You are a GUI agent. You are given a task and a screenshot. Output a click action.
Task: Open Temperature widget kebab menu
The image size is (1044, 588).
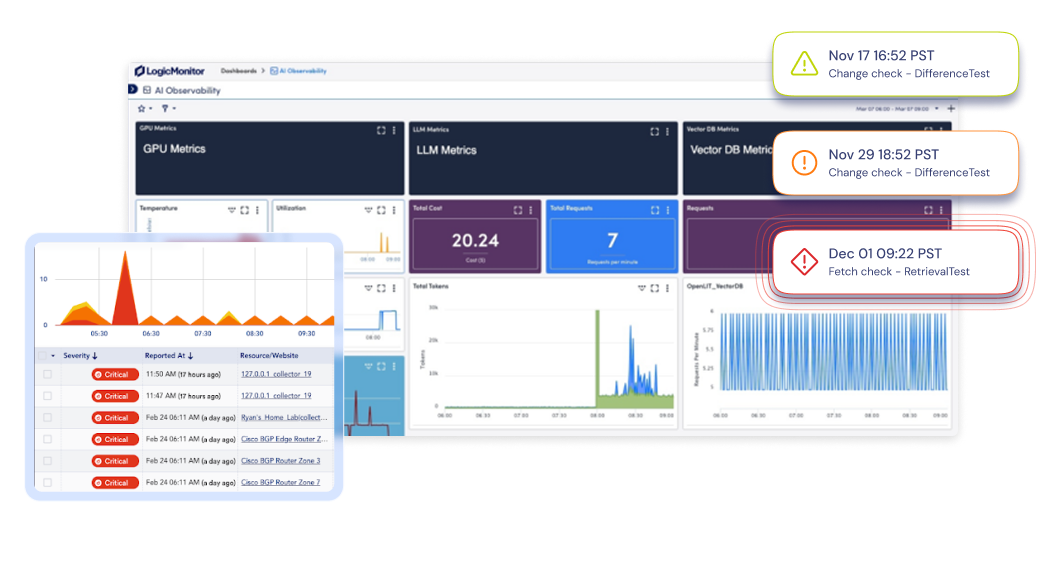click(x=257, y=210)
